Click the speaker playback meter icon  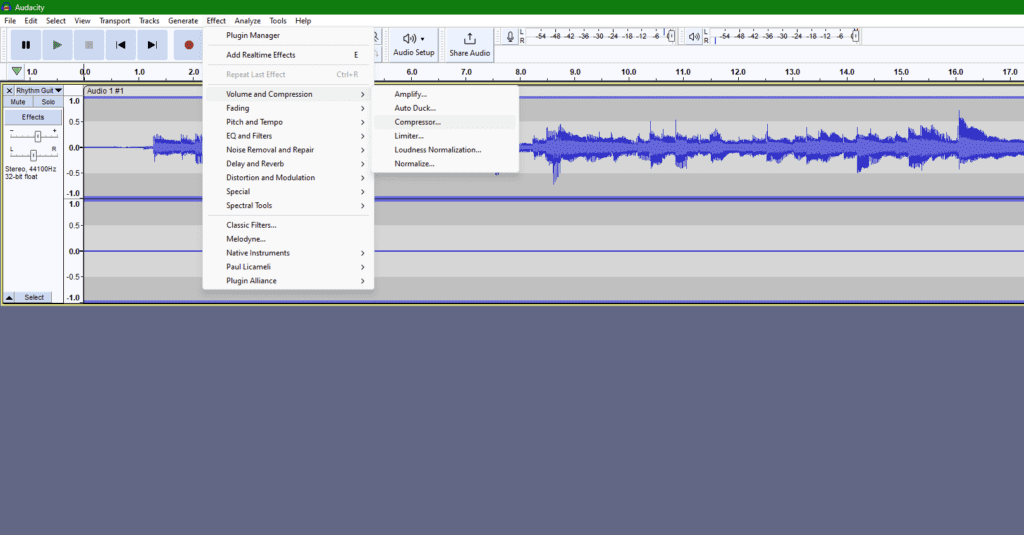(x=694, y=37)
